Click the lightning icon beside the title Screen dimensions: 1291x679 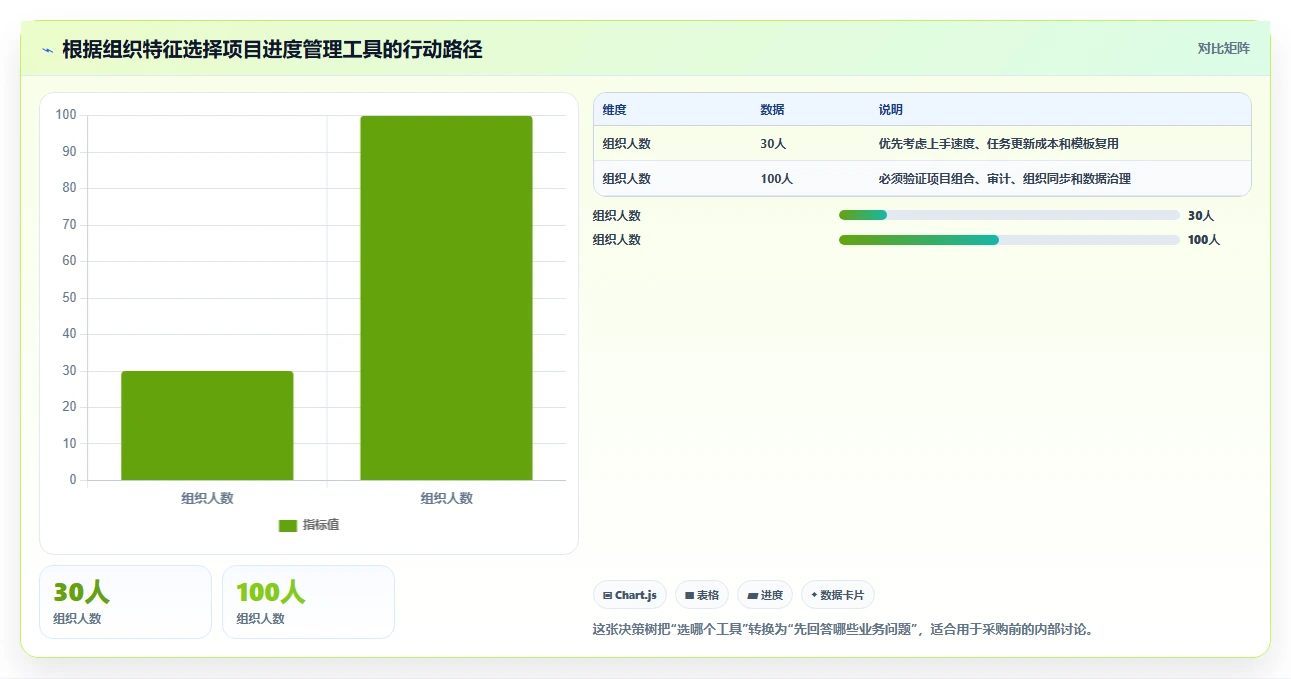pos(47,50)
